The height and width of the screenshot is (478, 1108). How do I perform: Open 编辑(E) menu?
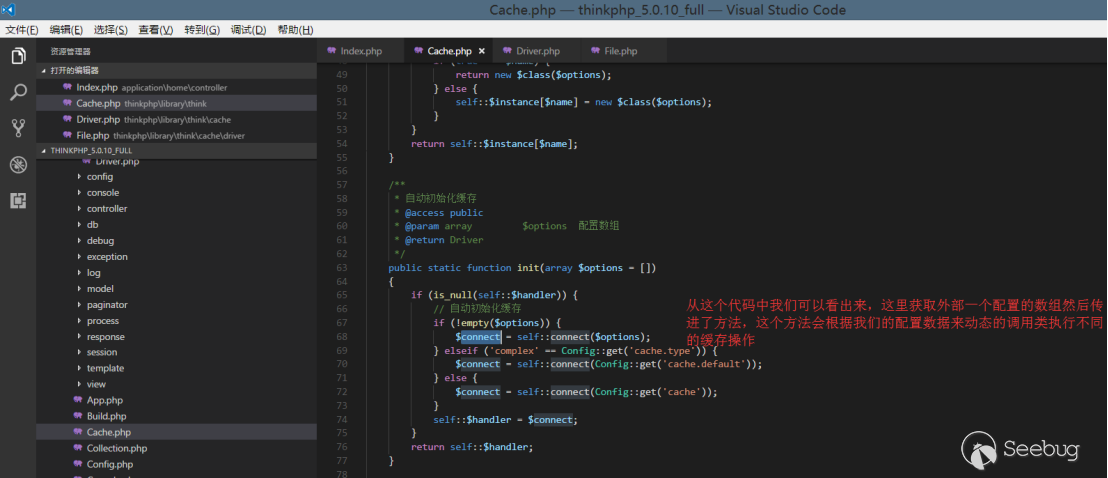pos(66,30)
